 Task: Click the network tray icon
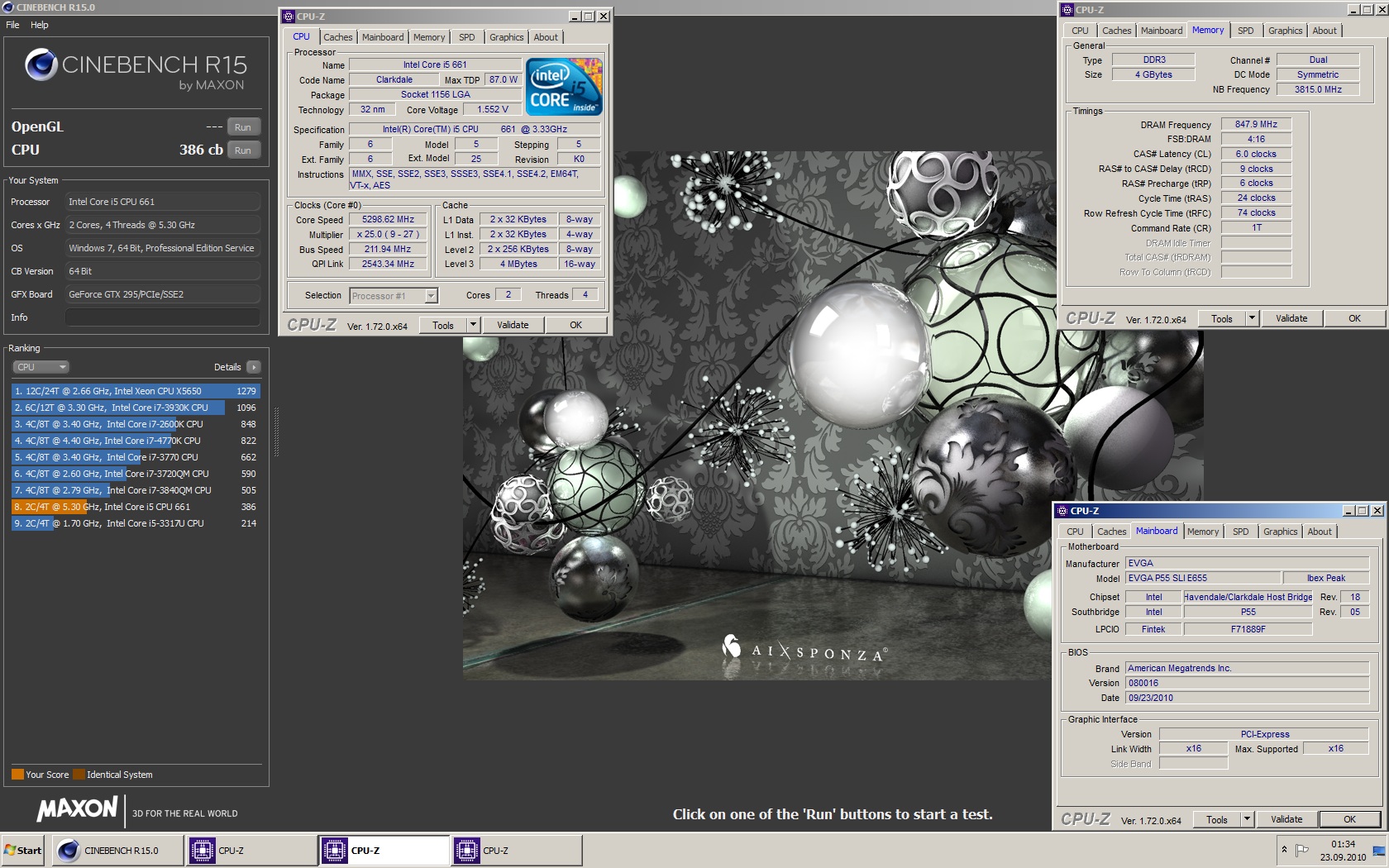point(1378,851)
